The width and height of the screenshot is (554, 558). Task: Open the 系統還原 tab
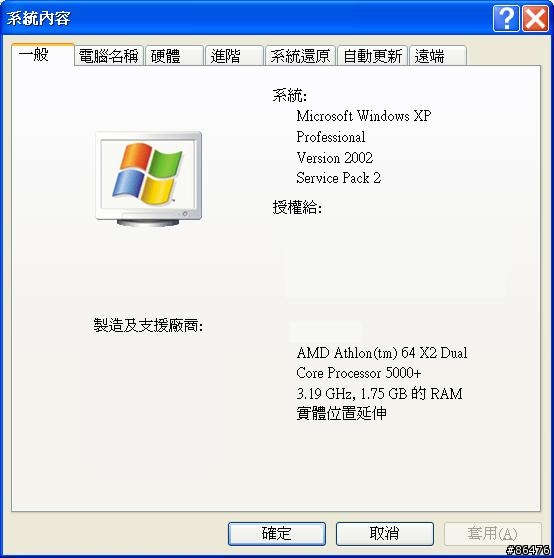tap(300, 56)
